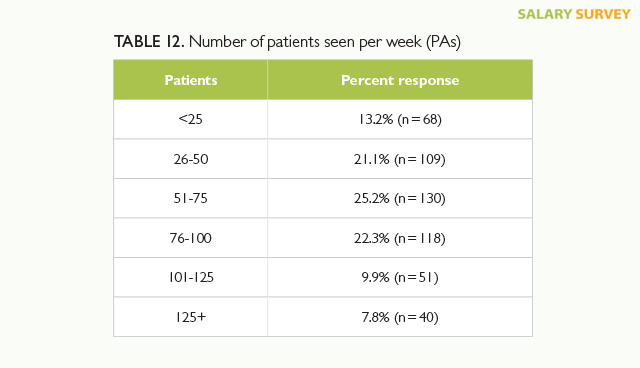The height and width of the screenshot is (368, 640).
Task: Click the 76-100 patients cell
Action: click(x=191, y=238)
